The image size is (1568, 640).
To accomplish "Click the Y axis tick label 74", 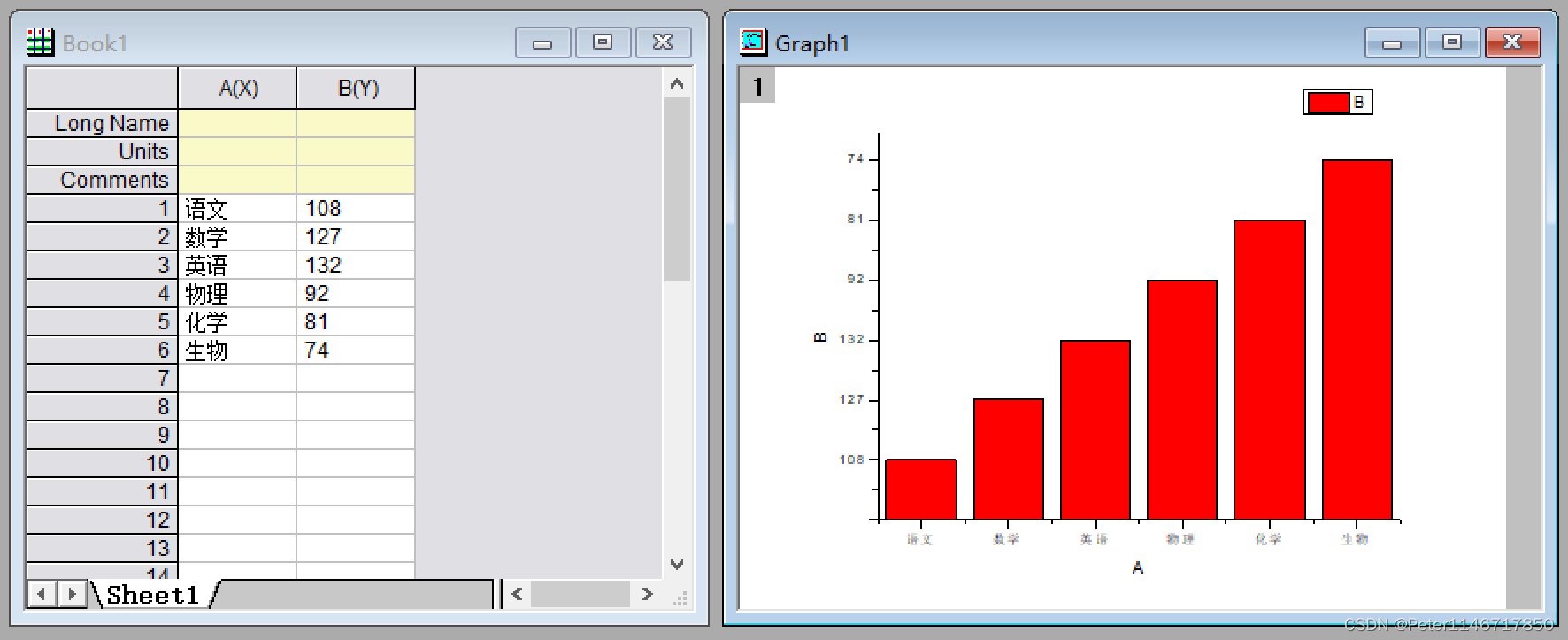I will click(855, 158).
